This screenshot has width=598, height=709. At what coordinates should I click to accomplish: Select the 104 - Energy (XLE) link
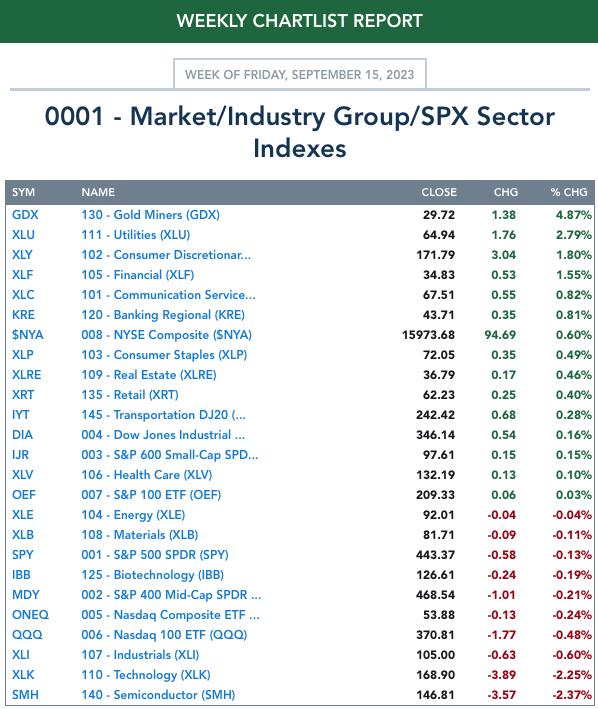(133, 515)
